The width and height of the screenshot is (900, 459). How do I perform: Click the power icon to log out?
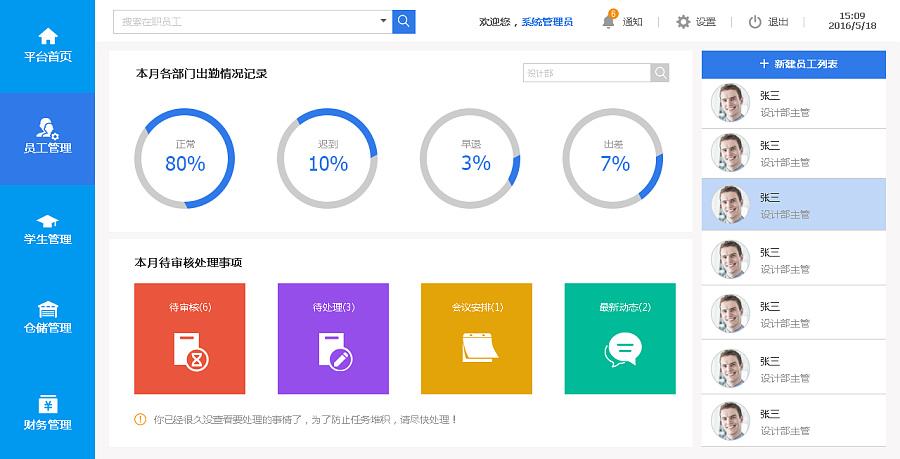755,22
